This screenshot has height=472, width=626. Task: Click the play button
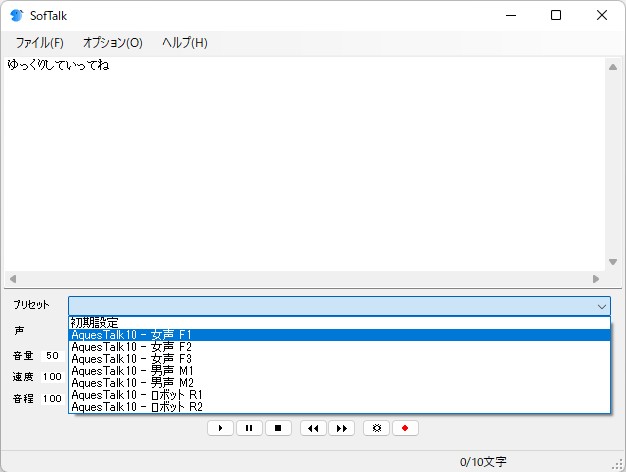point(220,428)
